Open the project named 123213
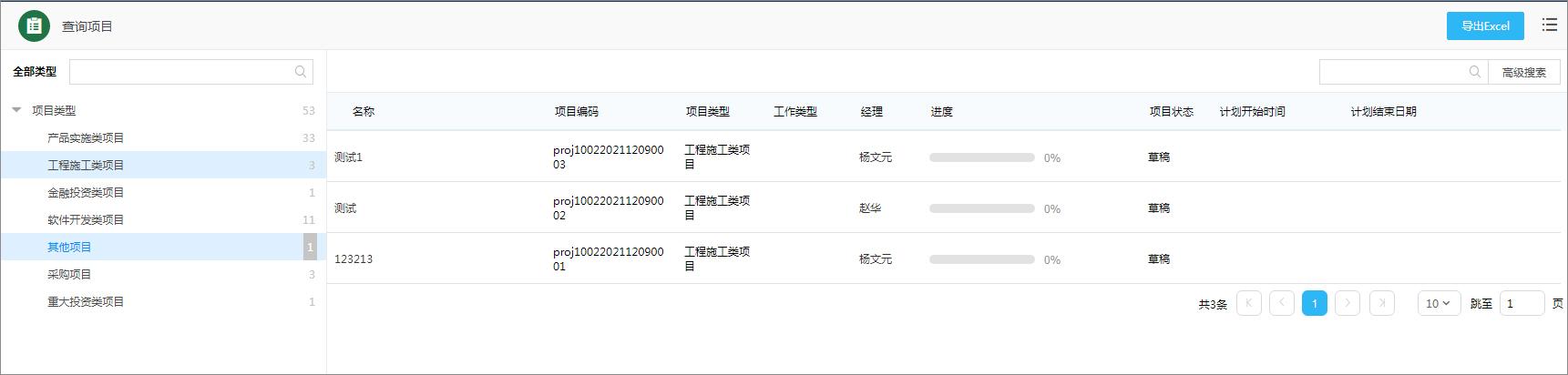This screenshot has width=1568, height=375. [354, 259]
